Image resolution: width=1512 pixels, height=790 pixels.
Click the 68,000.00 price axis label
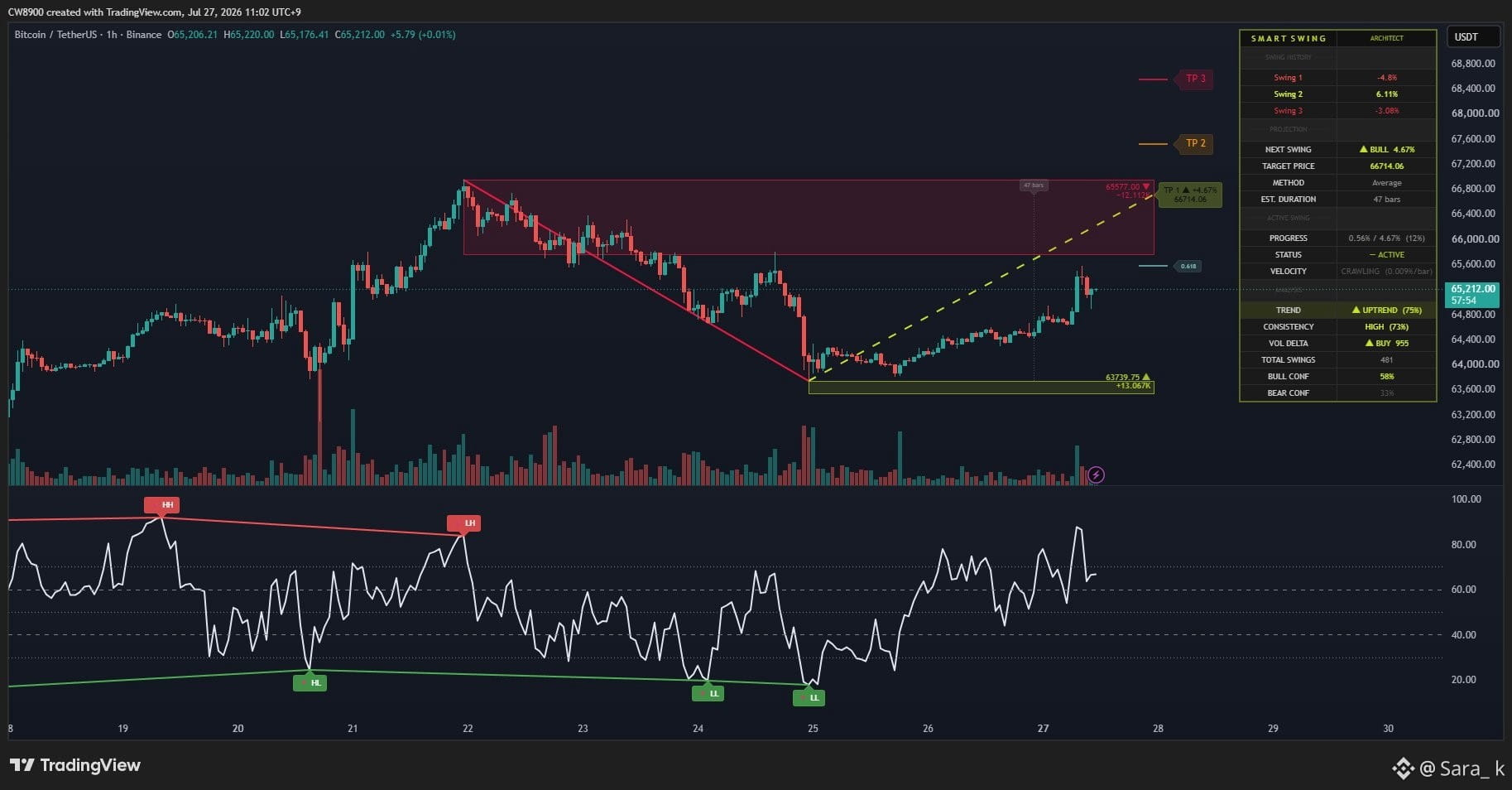1475,113
